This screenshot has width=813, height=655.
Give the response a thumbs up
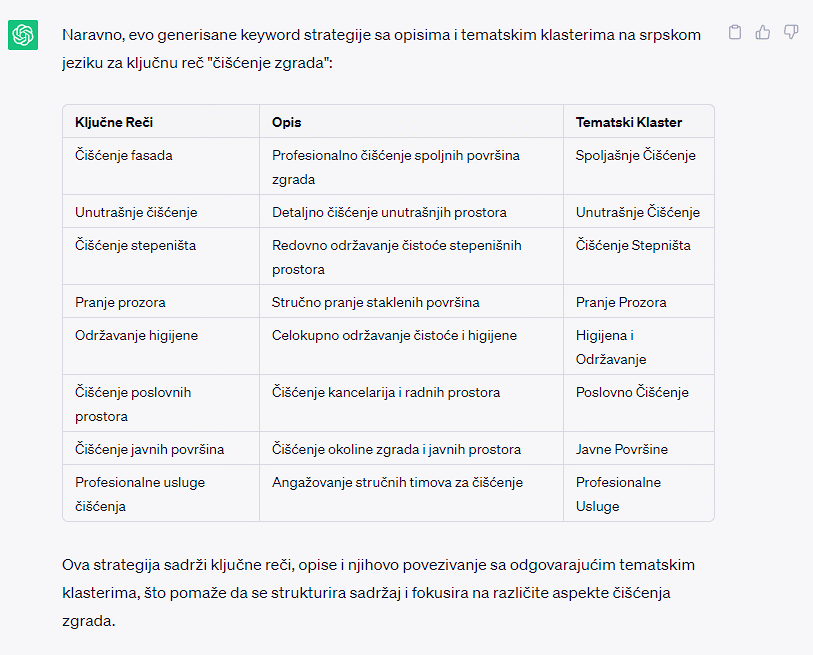(x=763, y=32)
